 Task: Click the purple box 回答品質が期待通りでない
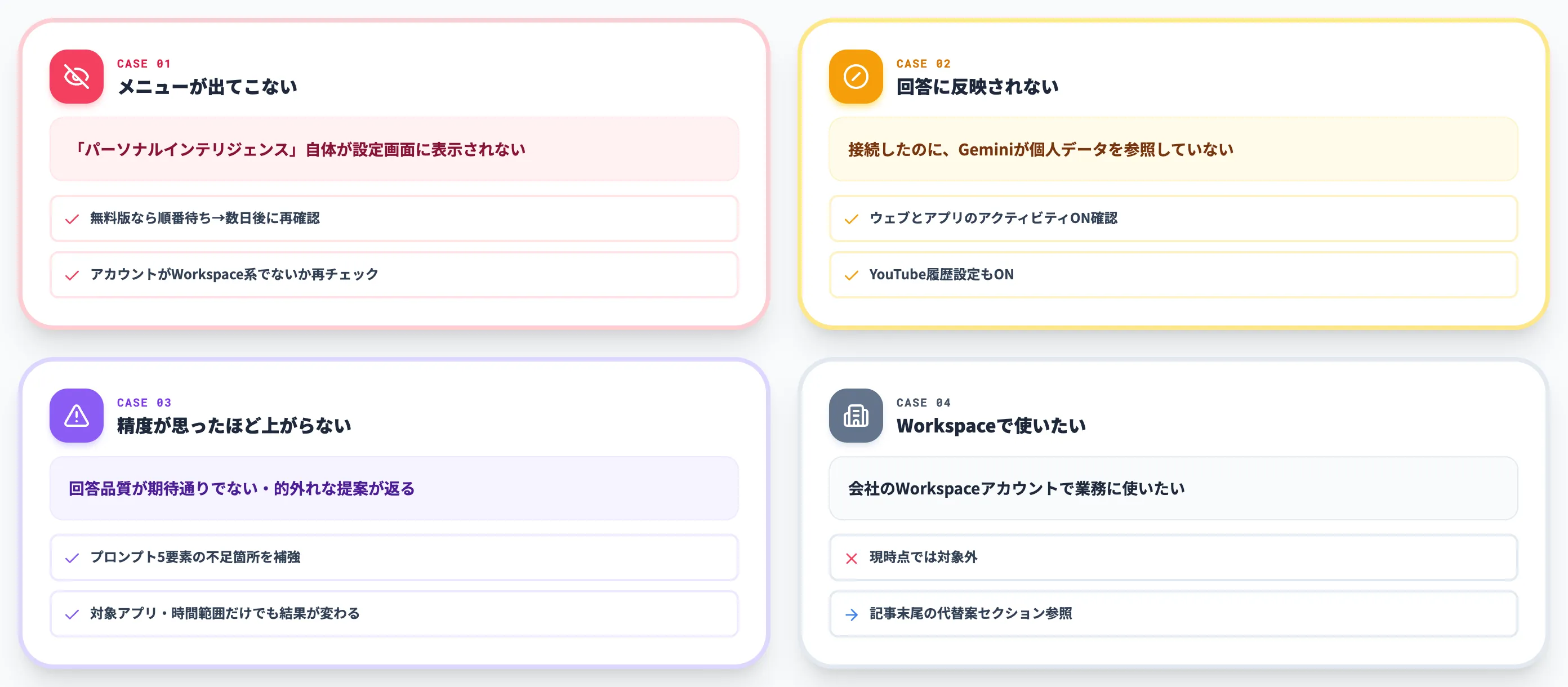(394, 488)
